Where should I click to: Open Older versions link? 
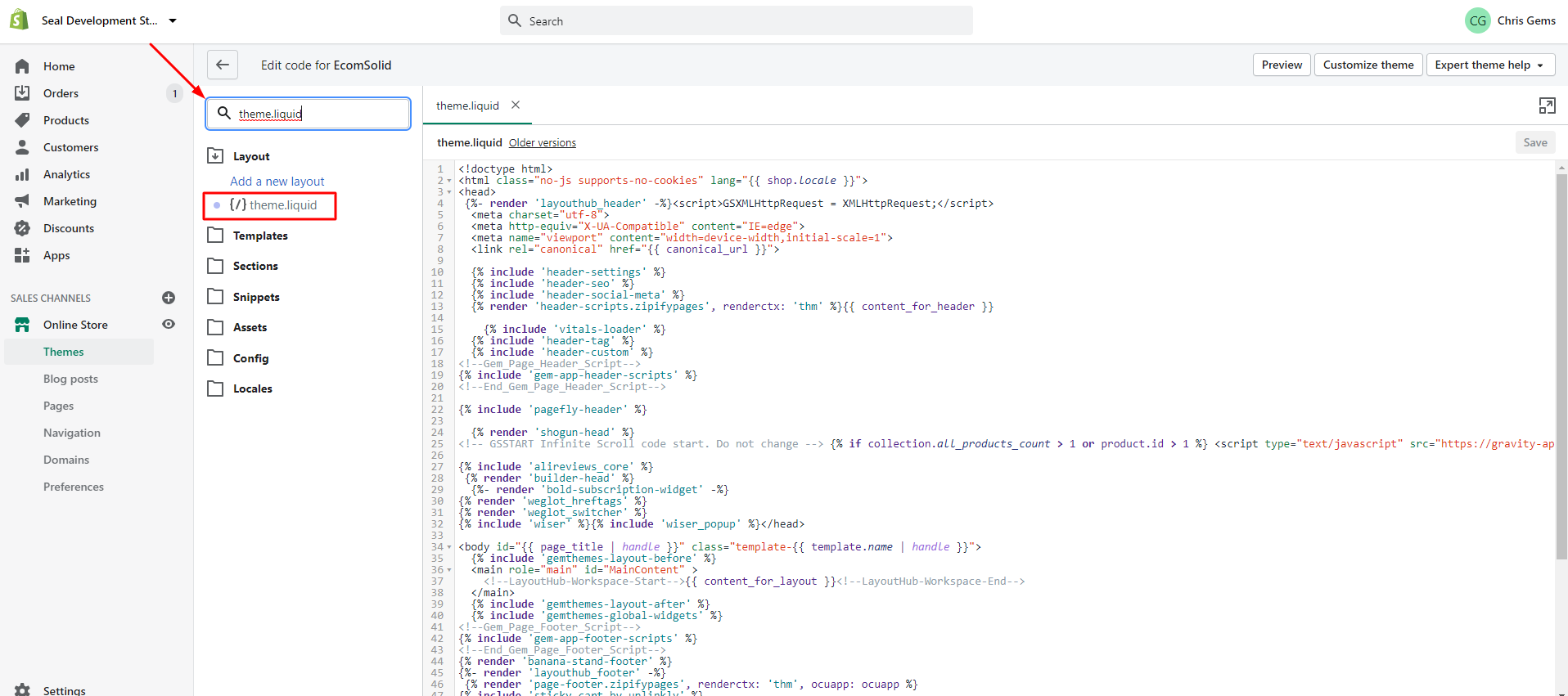(x=543, y=142)
